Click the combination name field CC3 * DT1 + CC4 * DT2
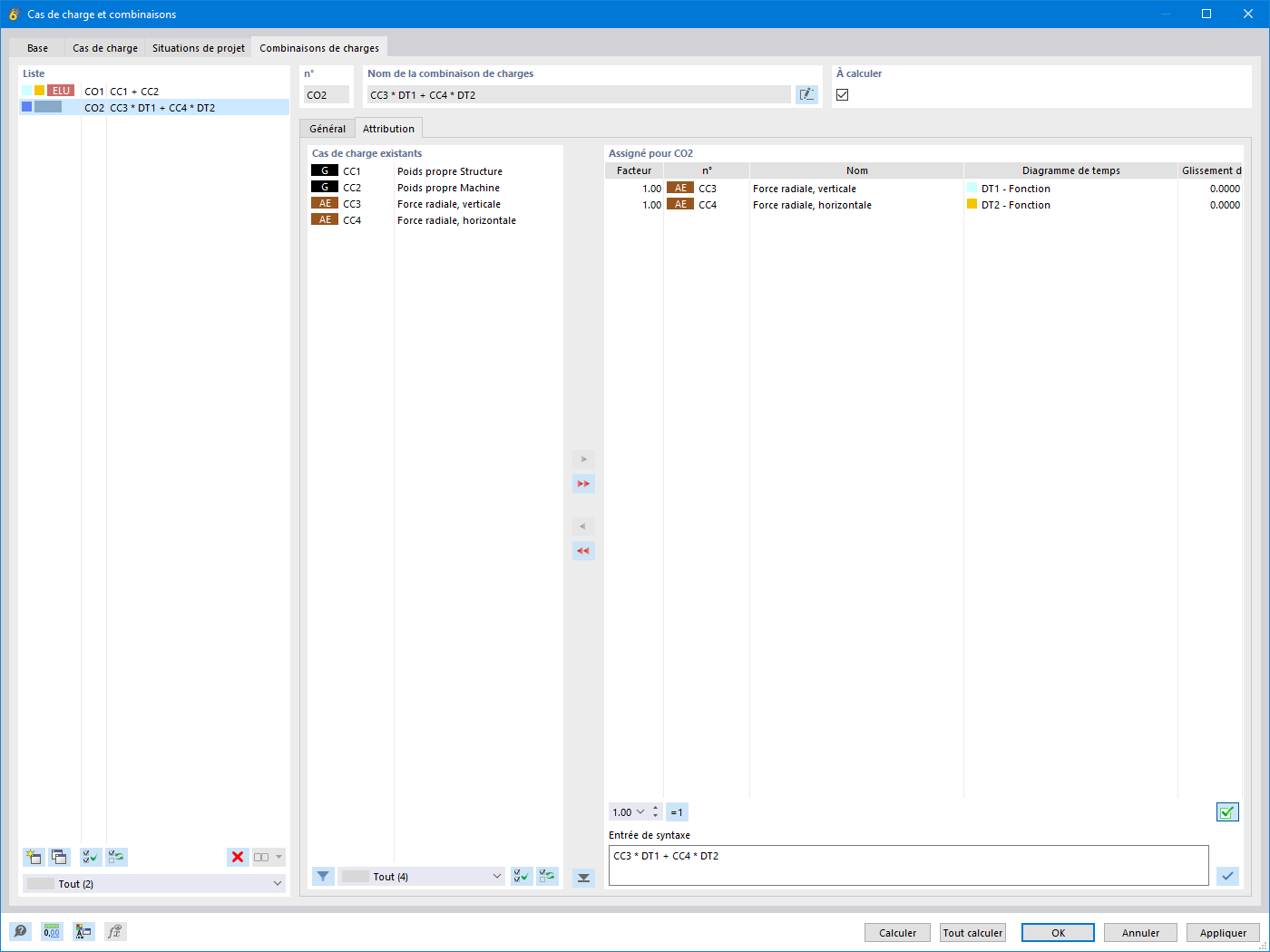This screenshot has width=1270, height=952. [579, 94]
